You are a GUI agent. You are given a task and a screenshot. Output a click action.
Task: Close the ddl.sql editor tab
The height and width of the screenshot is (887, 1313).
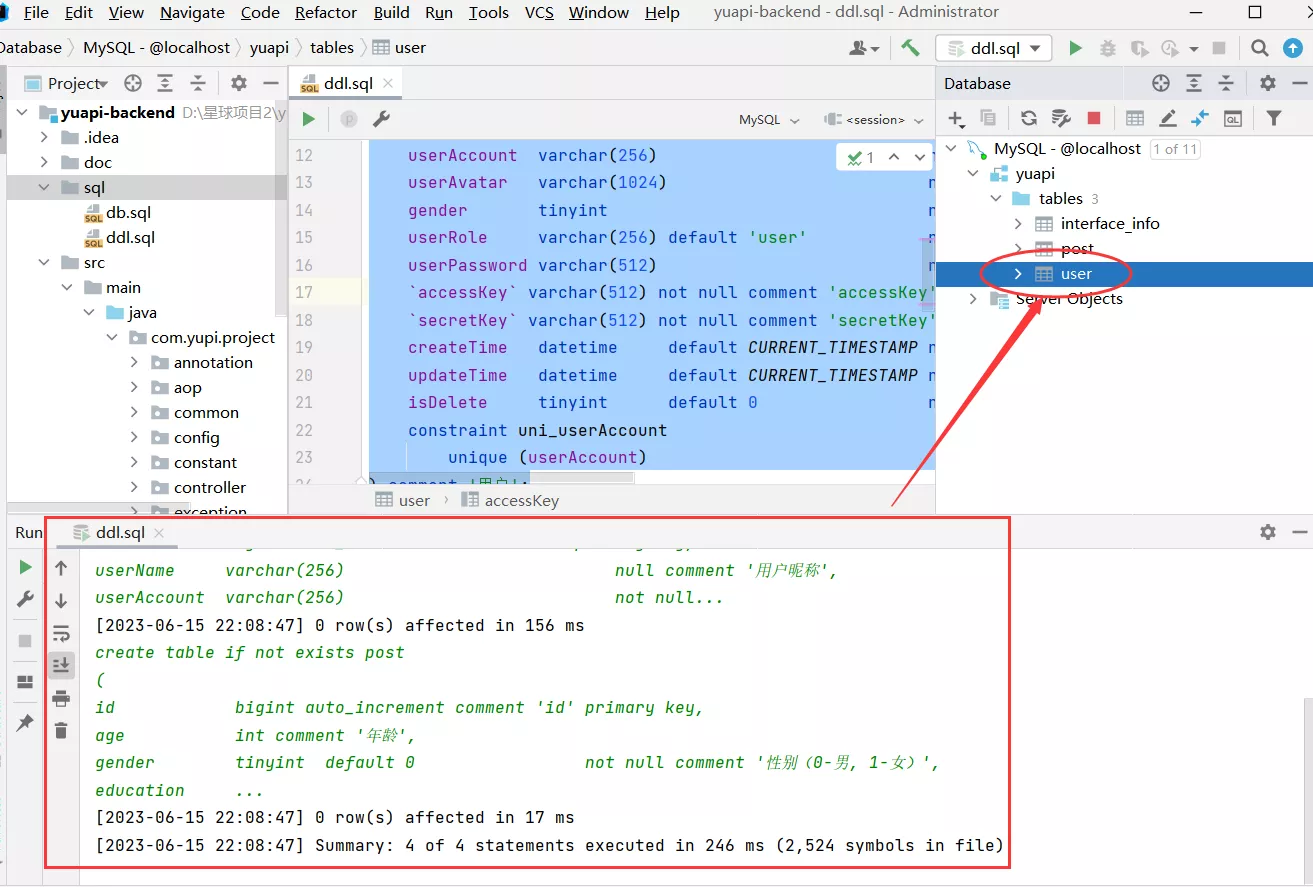(x=388, y=83)
